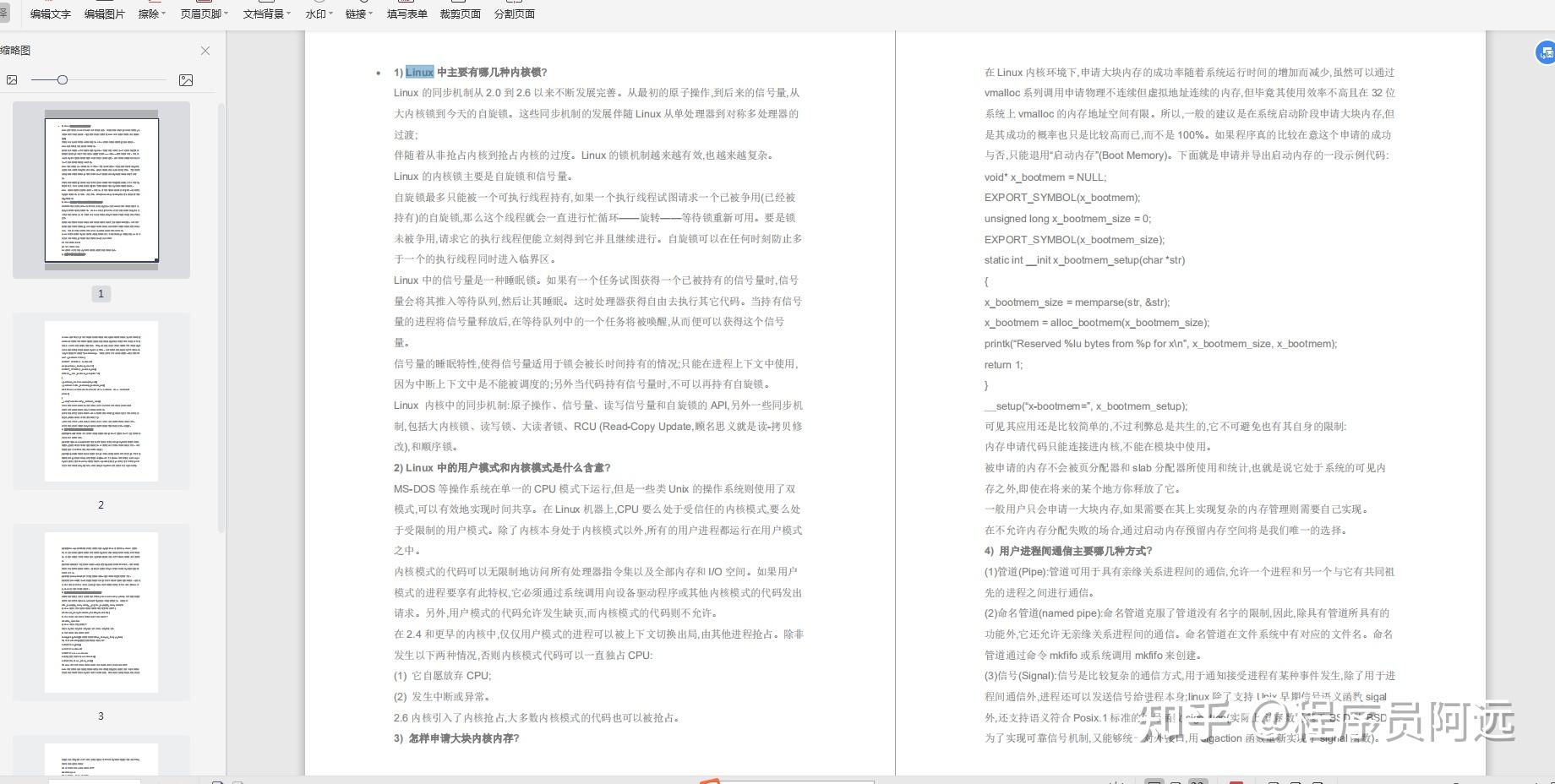Click code line "void* x_bootmem = NULL;"
This screenshot has height=784, width=1555.
(x=1045, y=177)
